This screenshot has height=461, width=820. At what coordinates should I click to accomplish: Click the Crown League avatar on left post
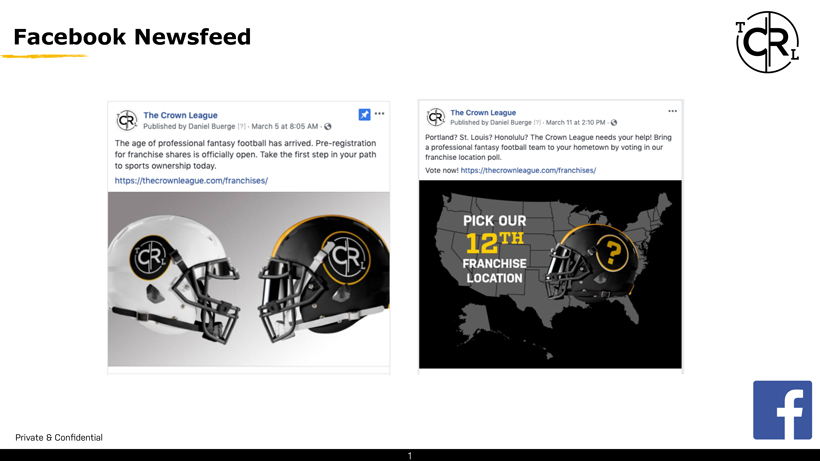click(x=127, y=120)
